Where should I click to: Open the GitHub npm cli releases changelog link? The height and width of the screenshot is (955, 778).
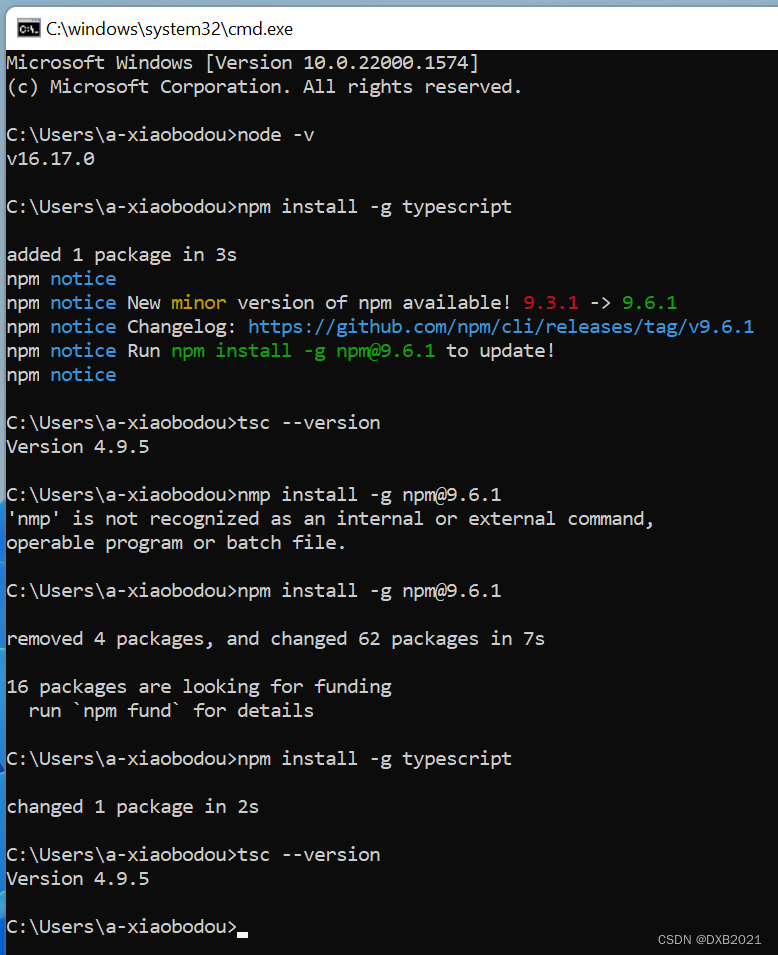pos(501,327)
